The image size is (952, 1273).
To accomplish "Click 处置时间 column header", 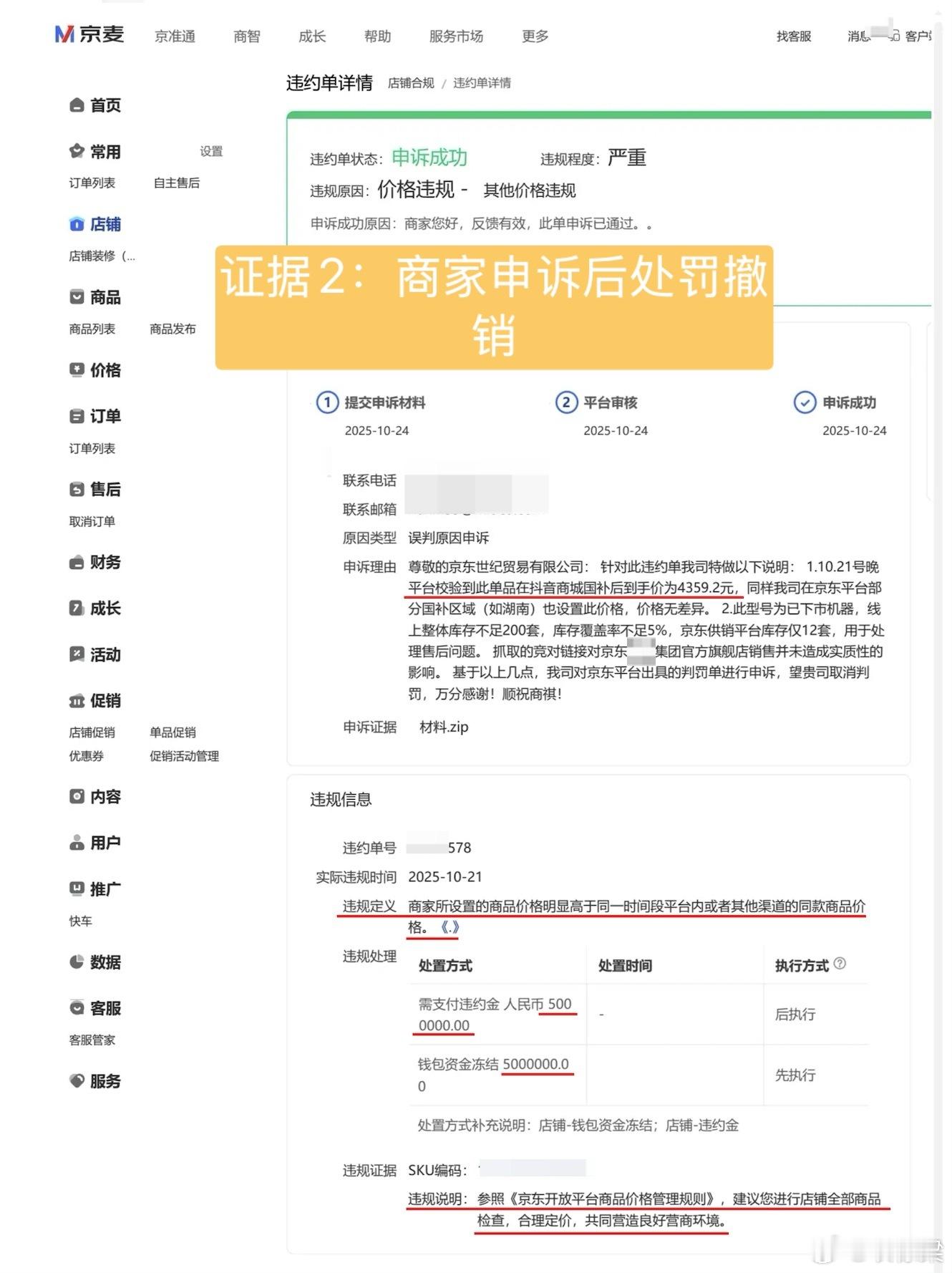I will point(625,965).
